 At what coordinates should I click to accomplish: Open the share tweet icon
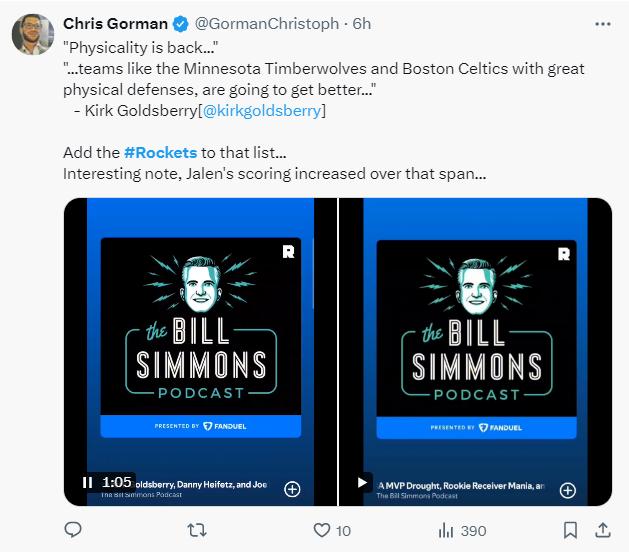point(602,530)
